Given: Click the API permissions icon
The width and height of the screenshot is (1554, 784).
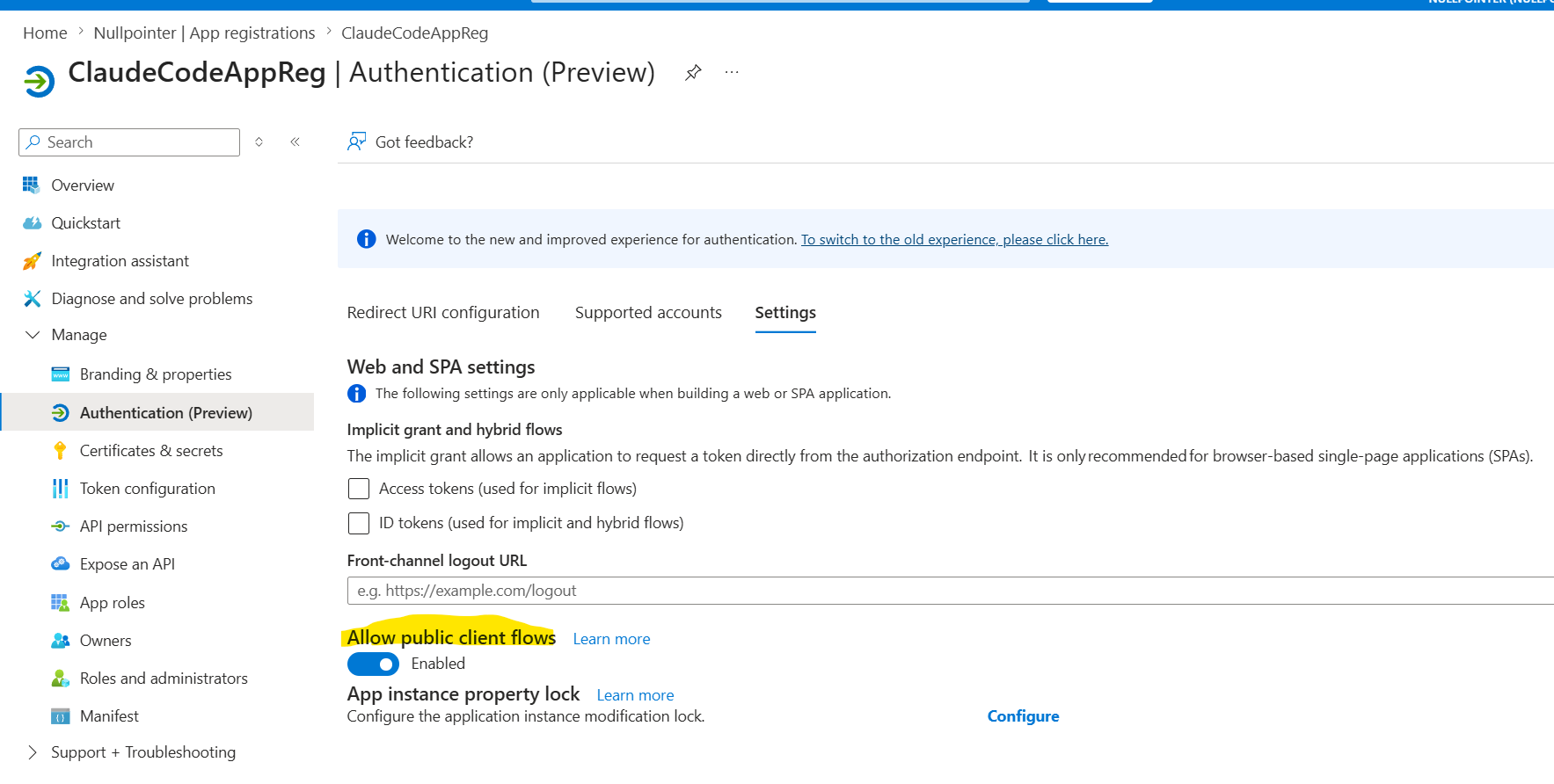Looking at the screenshot, I should pyautogui.click(x=60, y=526).
